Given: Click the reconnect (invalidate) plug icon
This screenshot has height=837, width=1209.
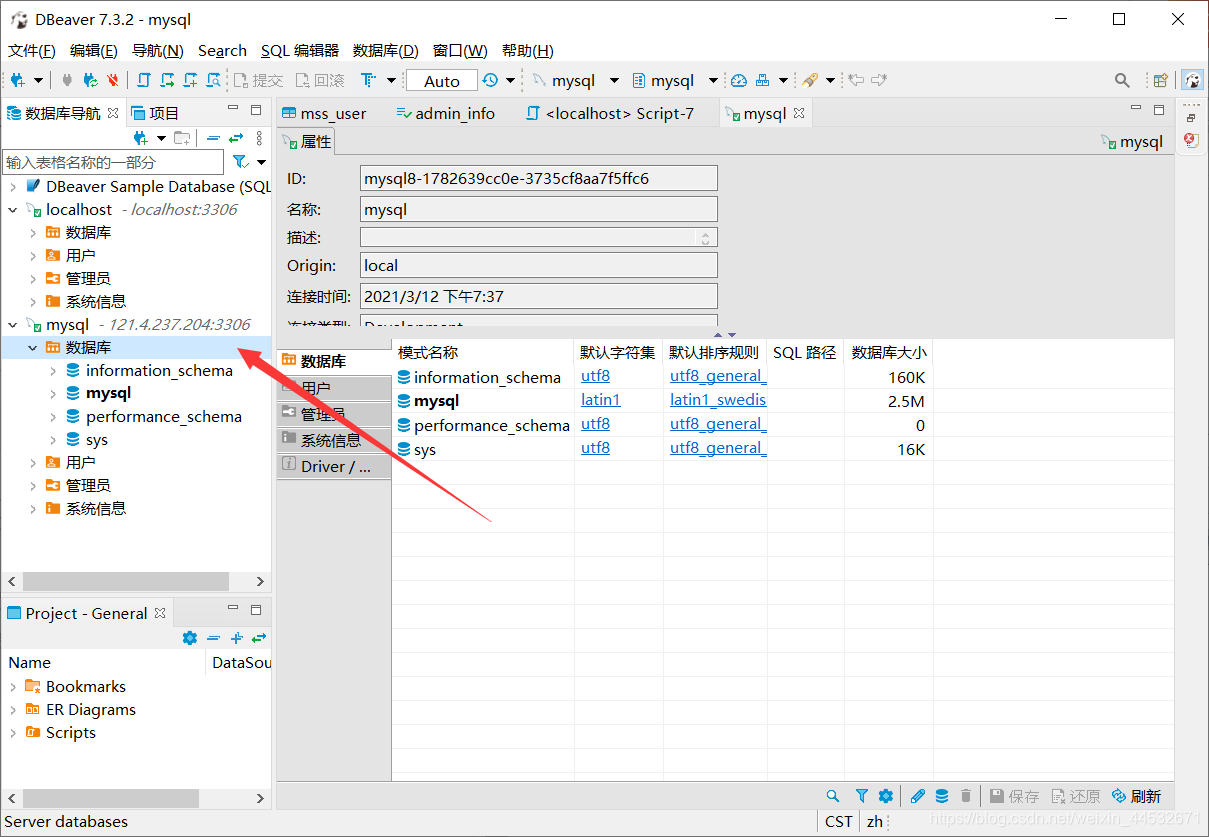Looking at the screenshot, I should point(90,80).
